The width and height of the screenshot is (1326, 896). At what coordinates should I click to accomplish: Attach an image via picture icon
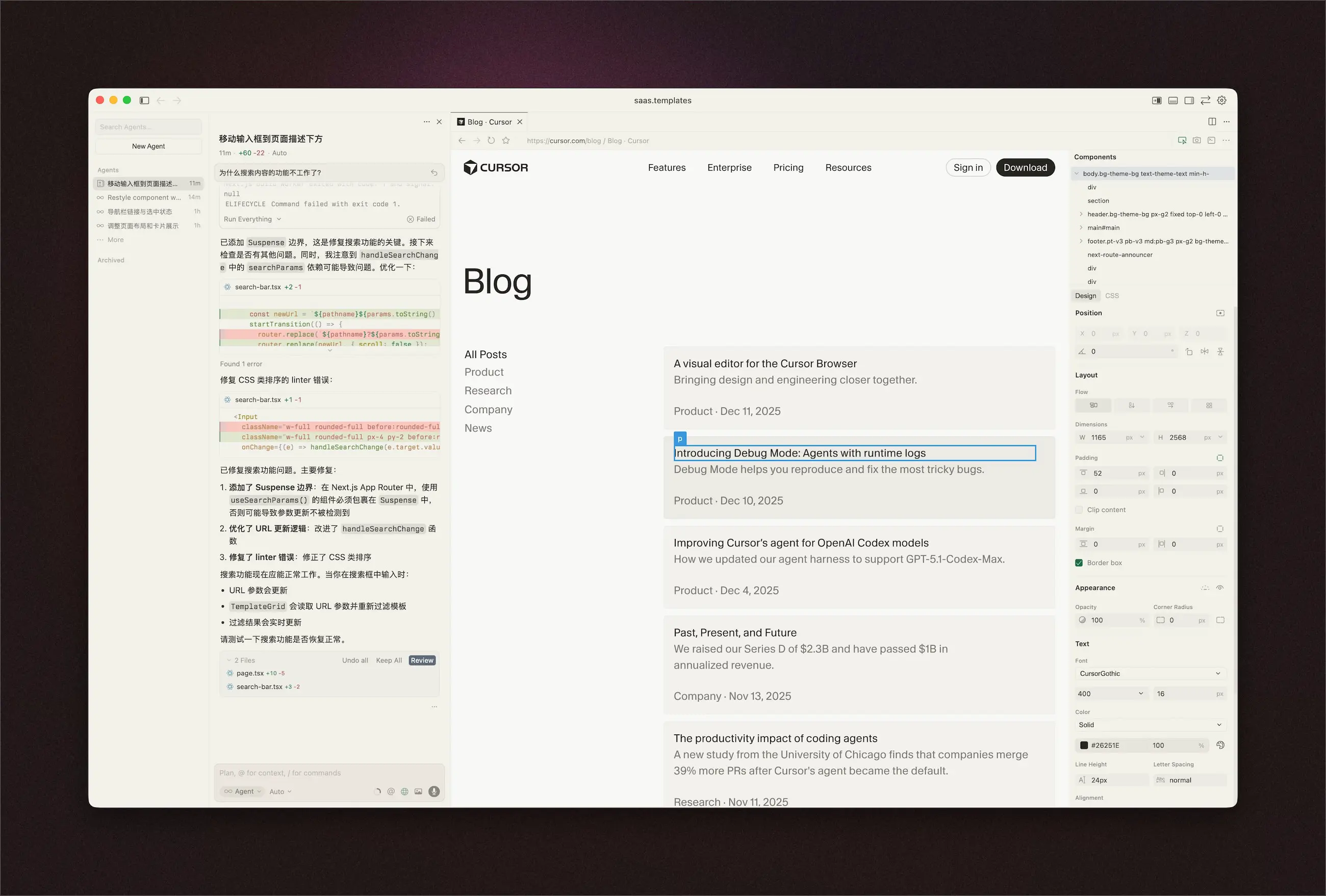418,791
